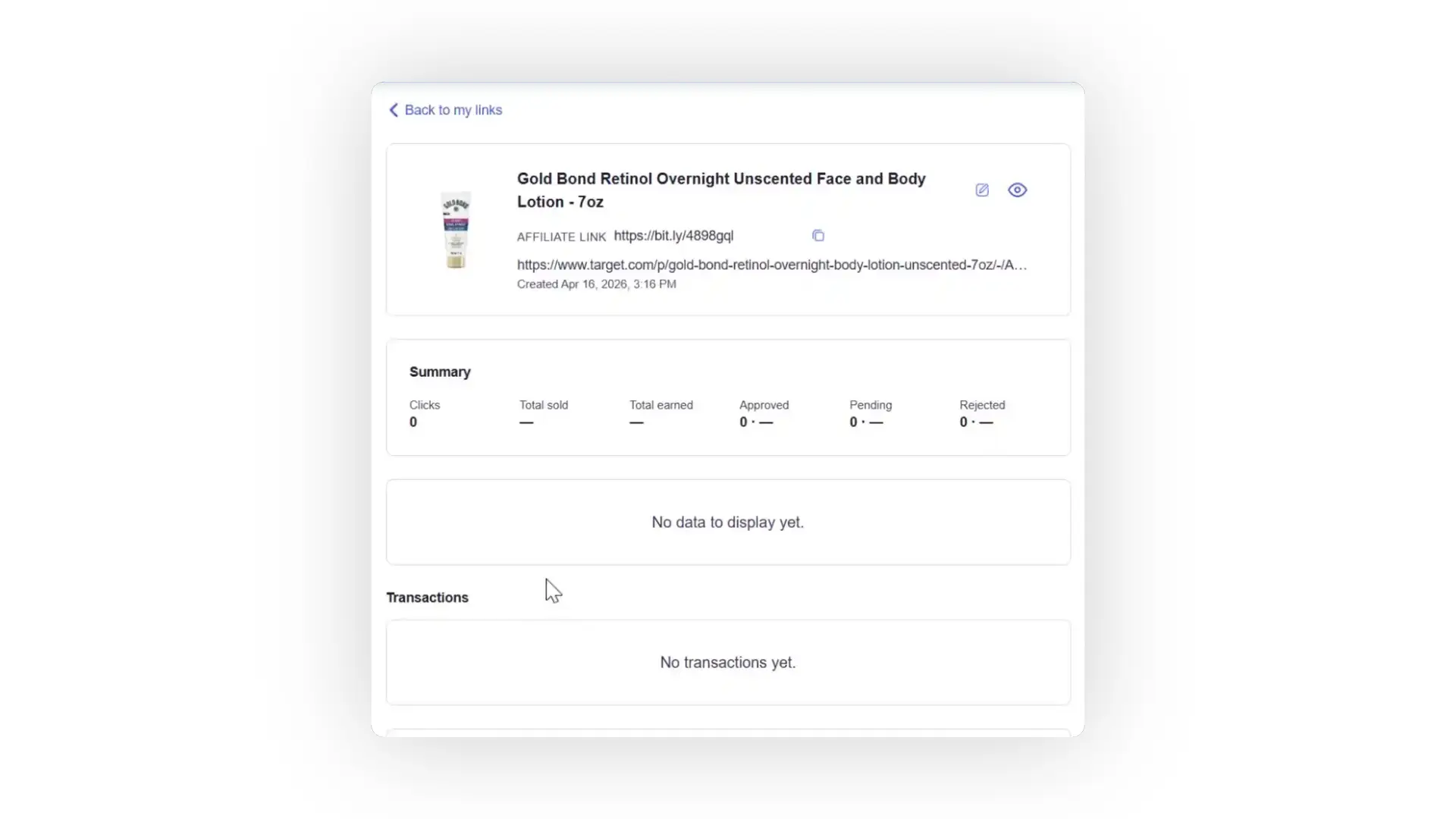Open the target.com original product URL
The width and height of the screenshot is (1456, 819).
click(772, 265)
